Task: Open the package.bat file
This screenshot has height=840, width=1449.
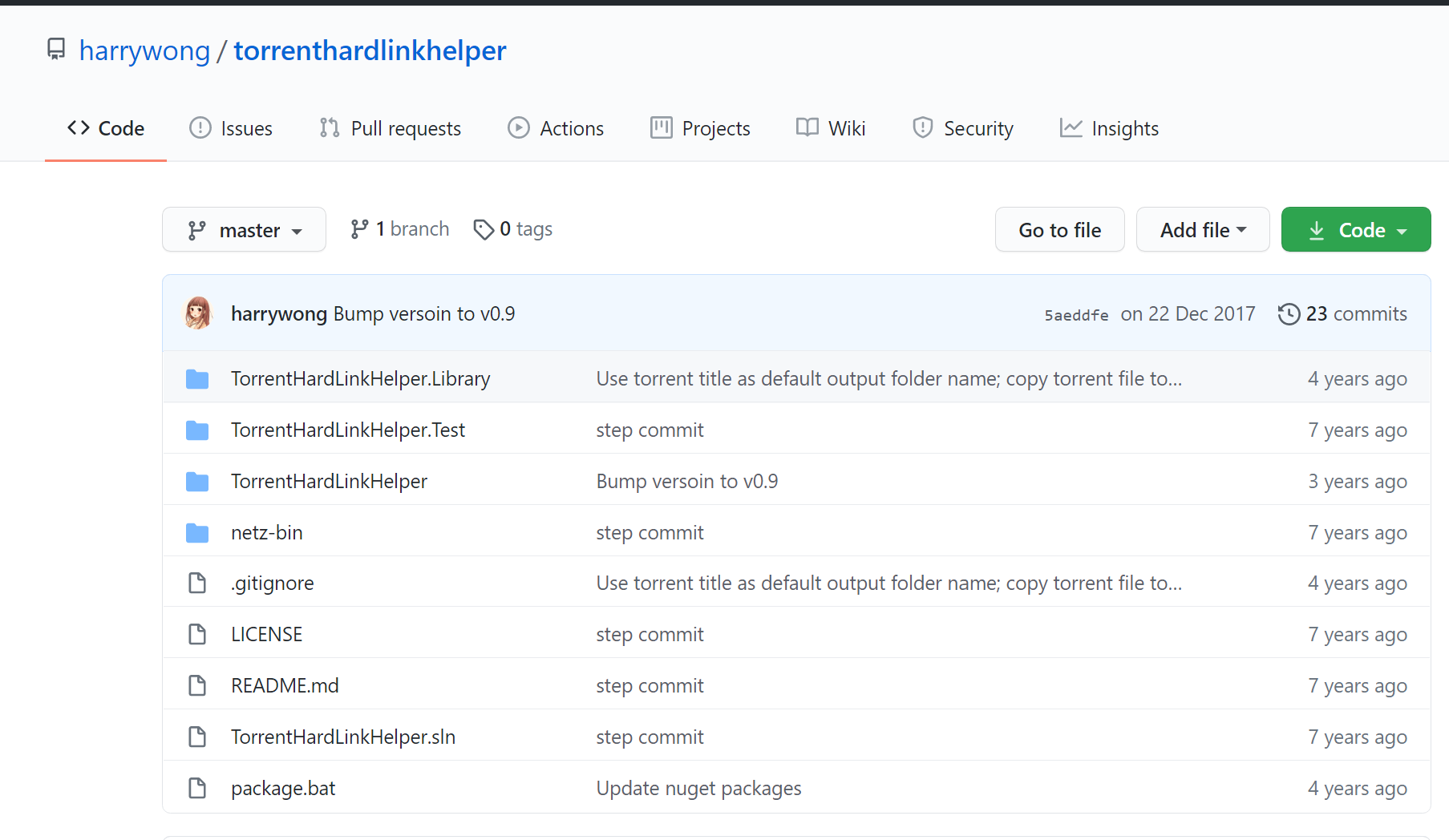Action: pyautogui.click(x=283, y=789)
